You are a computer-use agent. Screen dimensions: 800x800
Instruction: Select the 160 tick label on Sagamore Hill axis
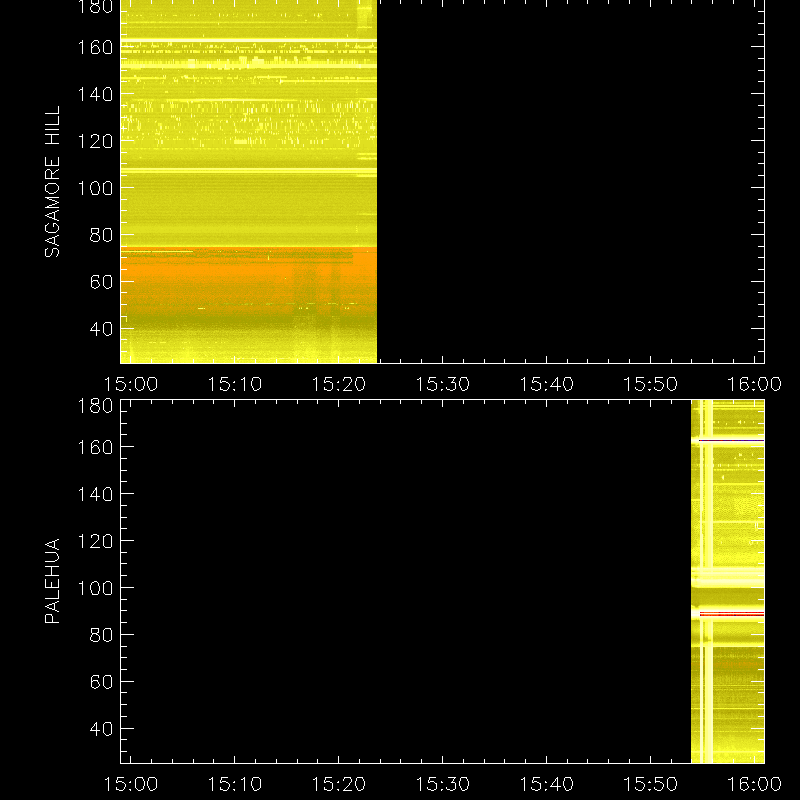point(95,47)
